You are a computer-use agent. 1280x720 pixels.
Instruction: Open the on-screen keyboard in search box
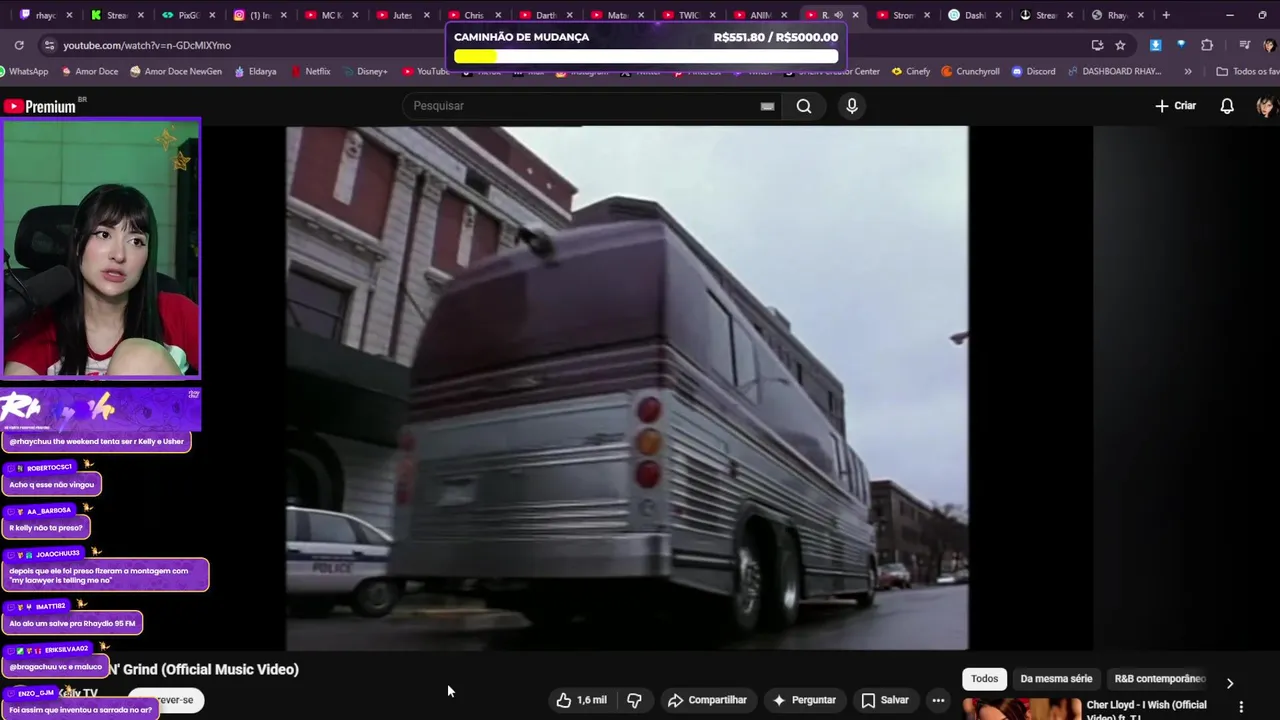[767, 106]
